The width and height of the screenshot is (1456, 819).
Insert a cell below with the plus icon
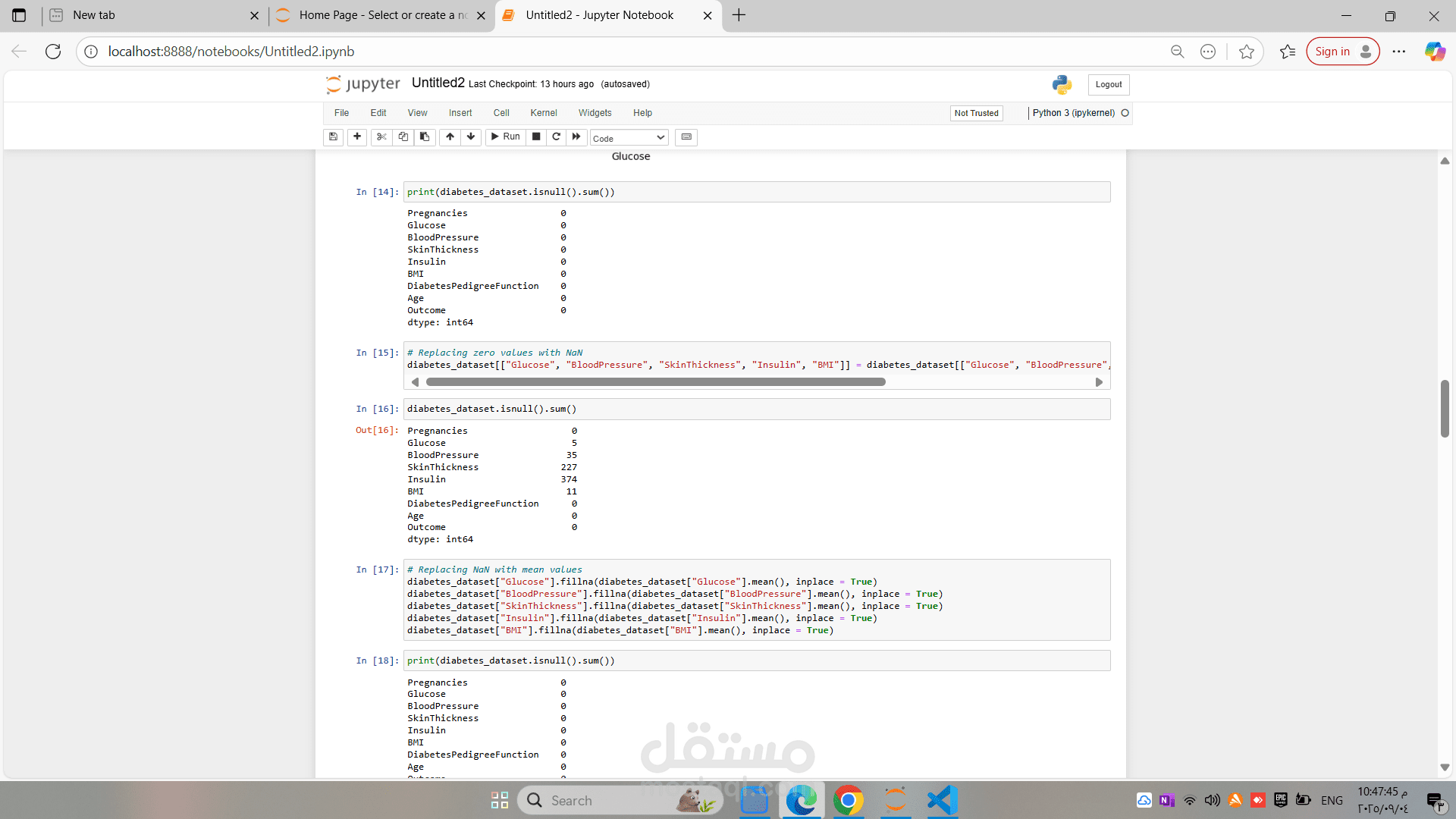[x=357, y=136]
